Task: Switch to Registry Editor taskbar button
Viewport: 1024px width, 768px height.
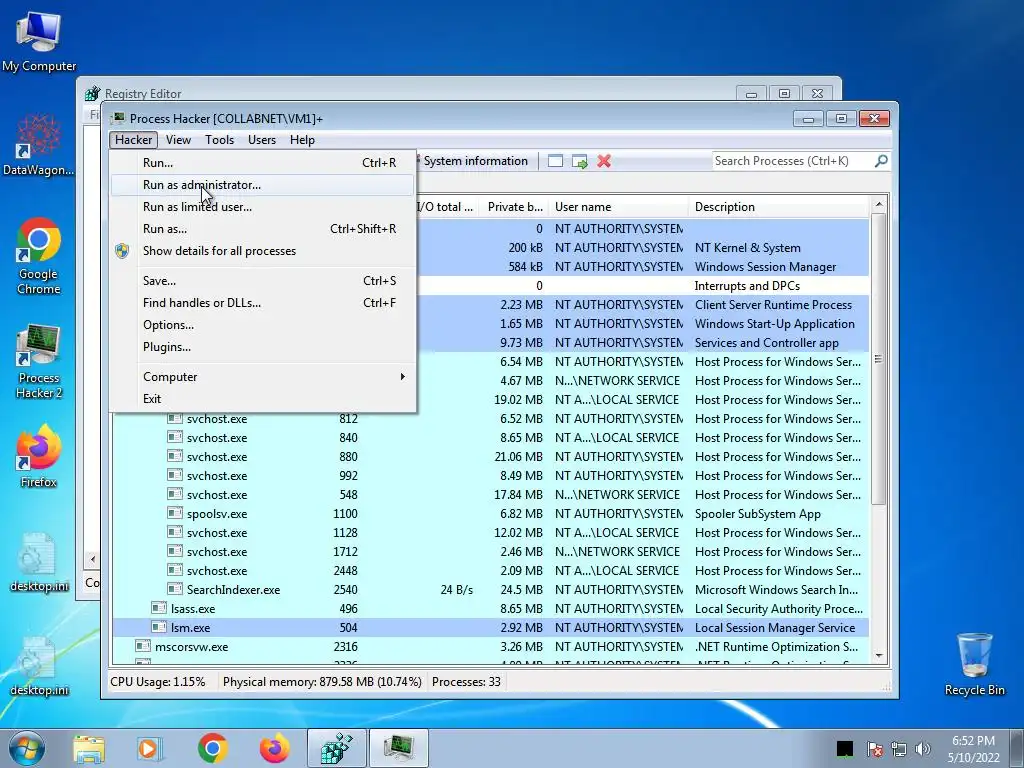Action: 336,748
